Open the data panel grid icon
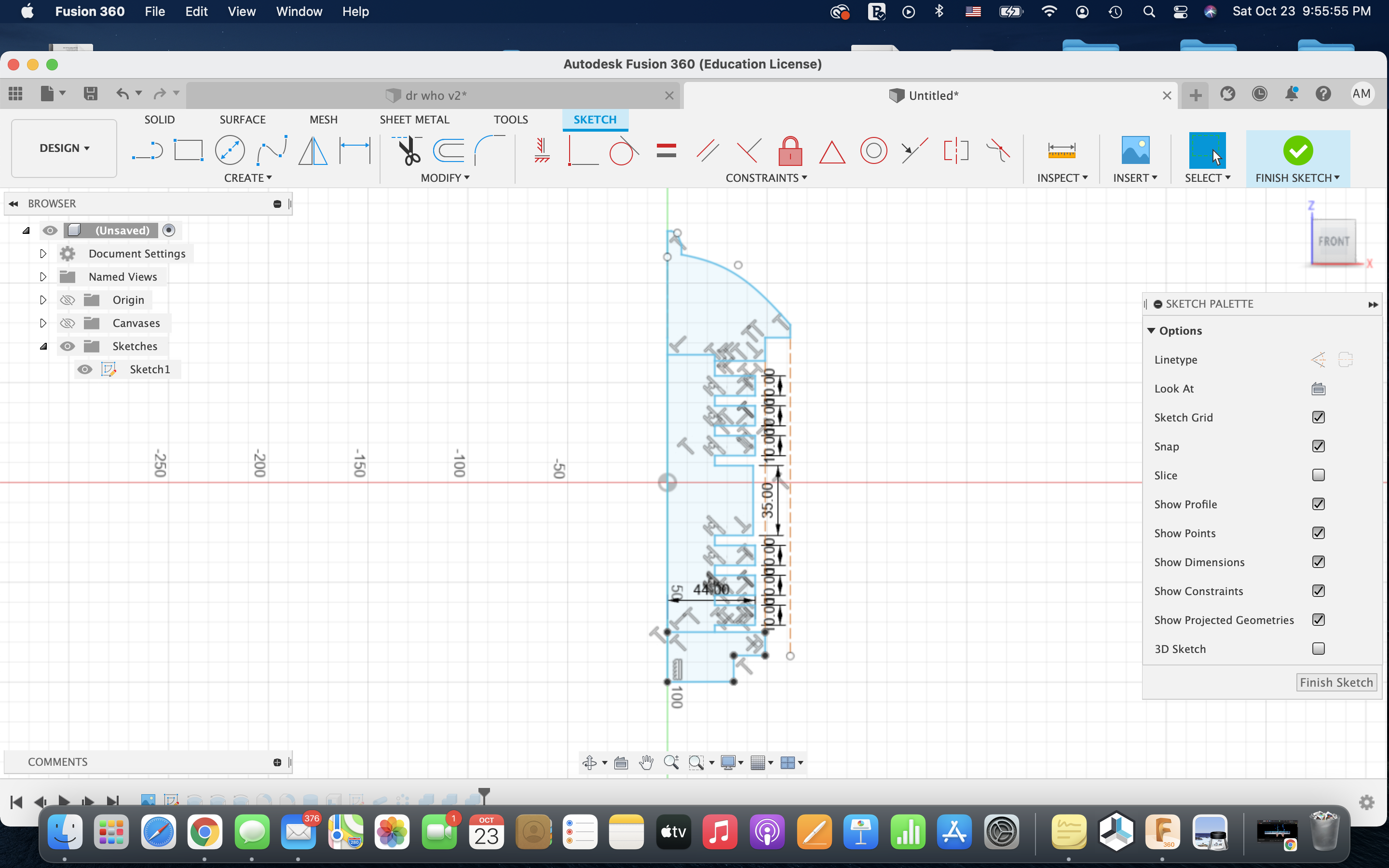Screen dimensions: 1389x868 click(15, 94)
